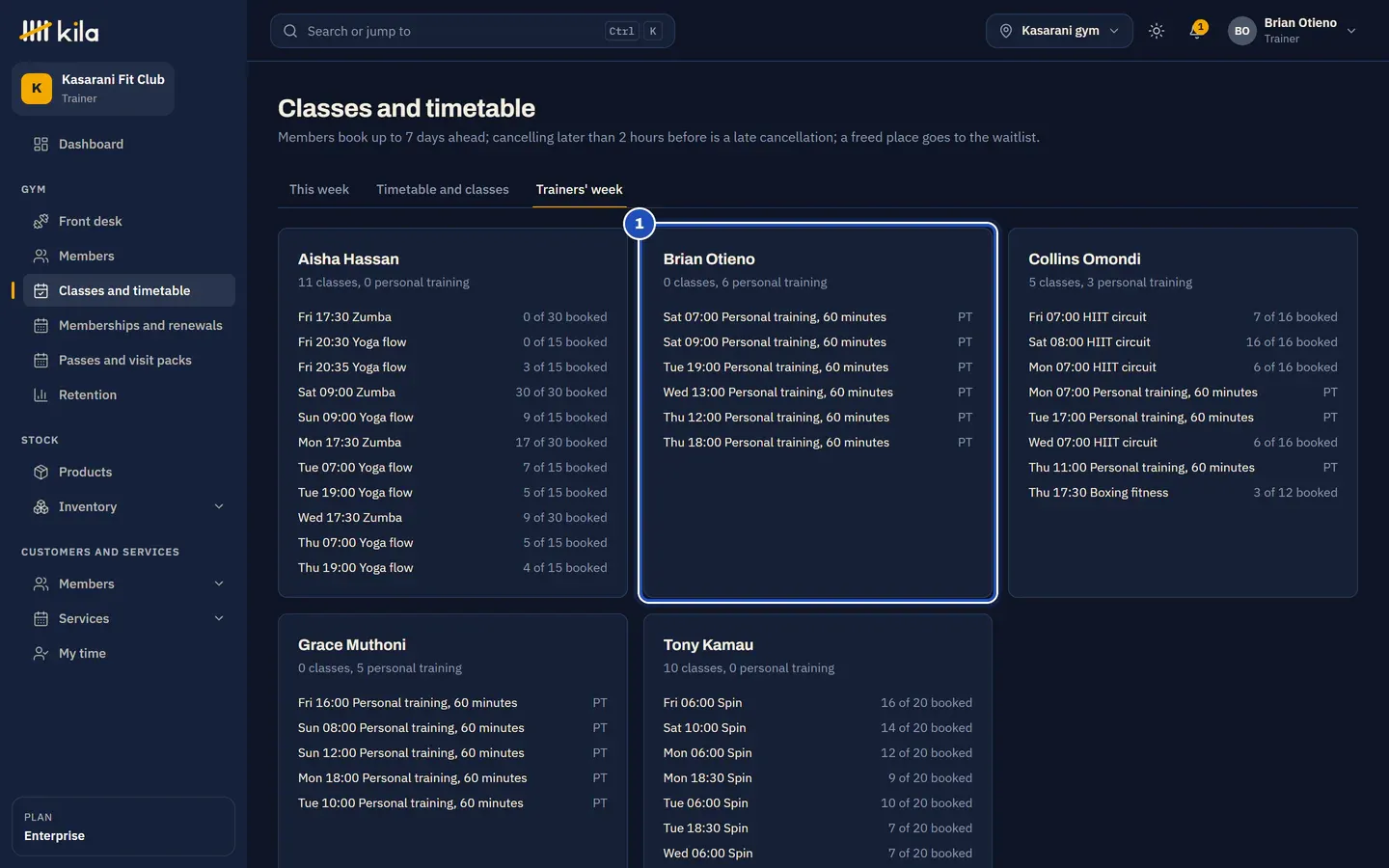Expand Members under Customers and Services
This screenshot has width=1389, height=868.
pyautogui.click(x=219, y=583)
